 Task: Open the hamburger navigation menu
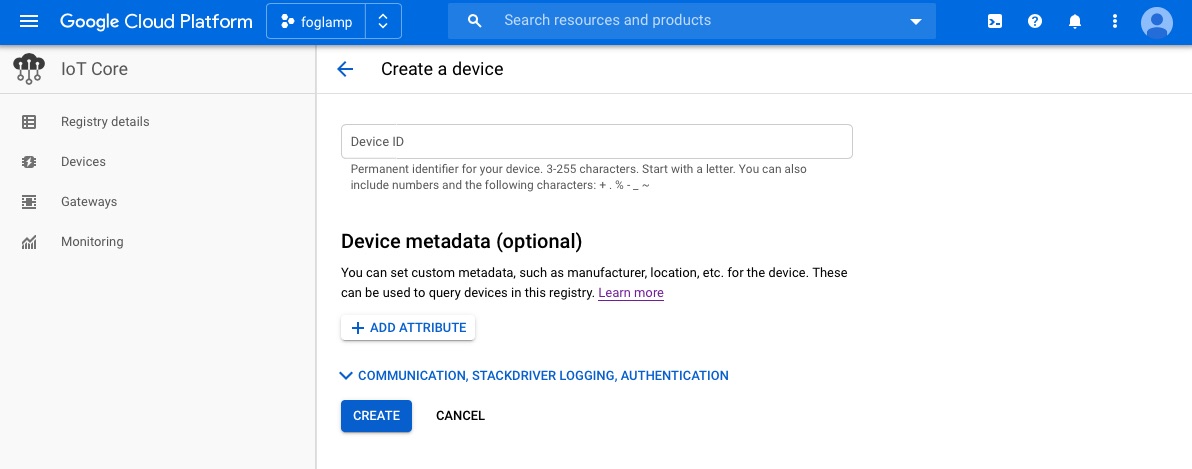29,21
